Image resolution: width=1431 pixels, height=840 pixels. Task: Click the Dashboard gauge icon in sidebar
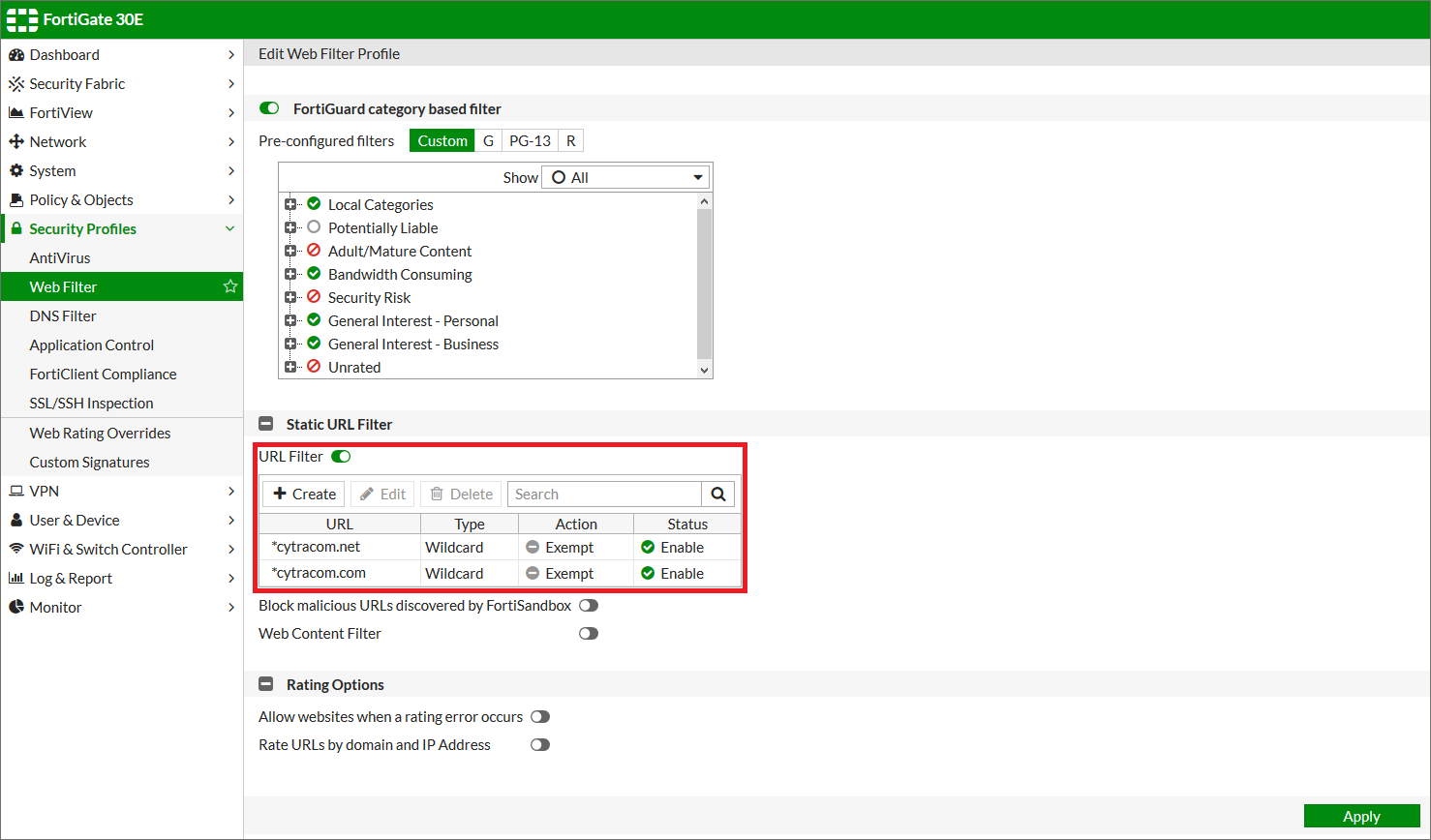pos(16,55)
